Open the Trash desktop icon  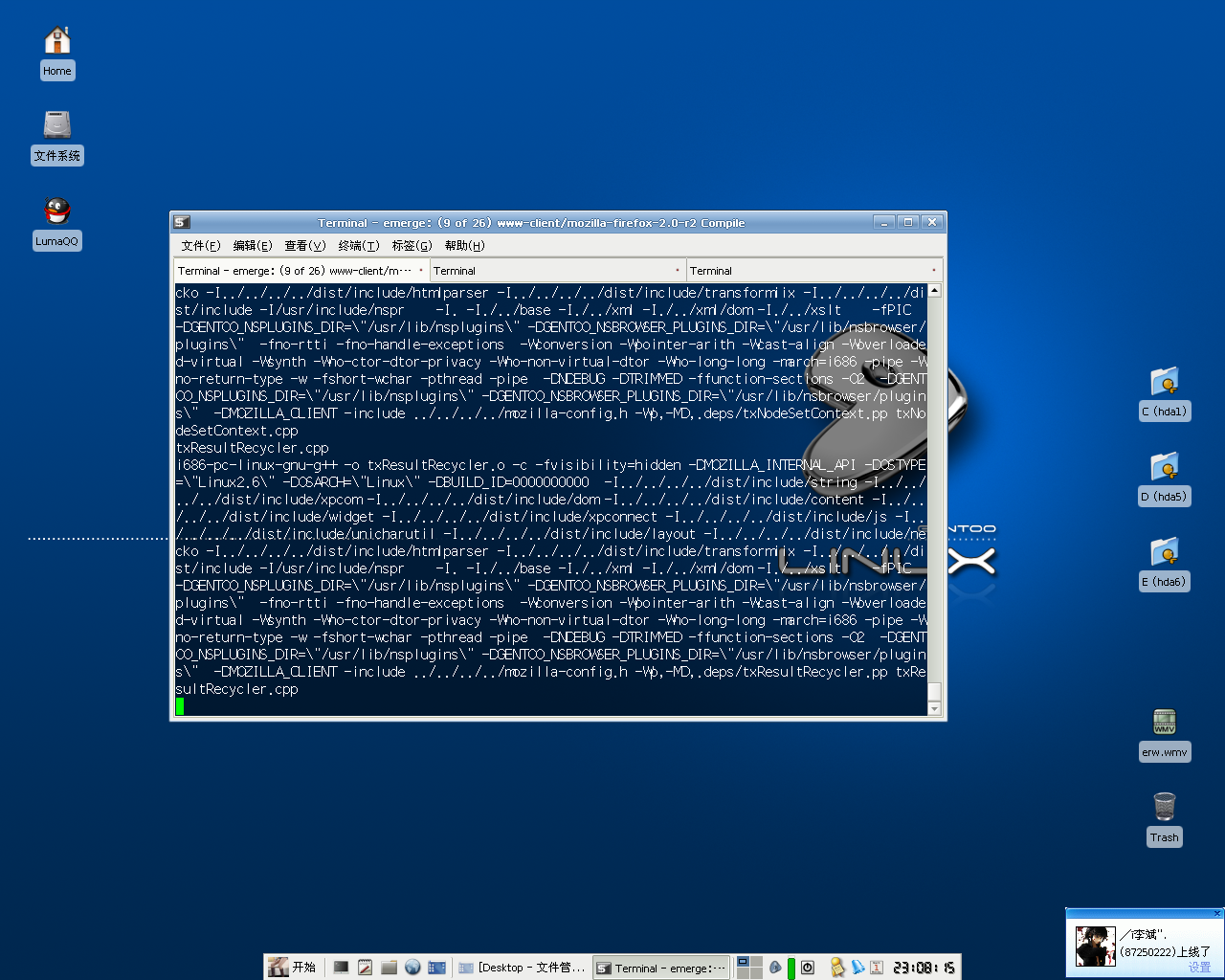1165,819
